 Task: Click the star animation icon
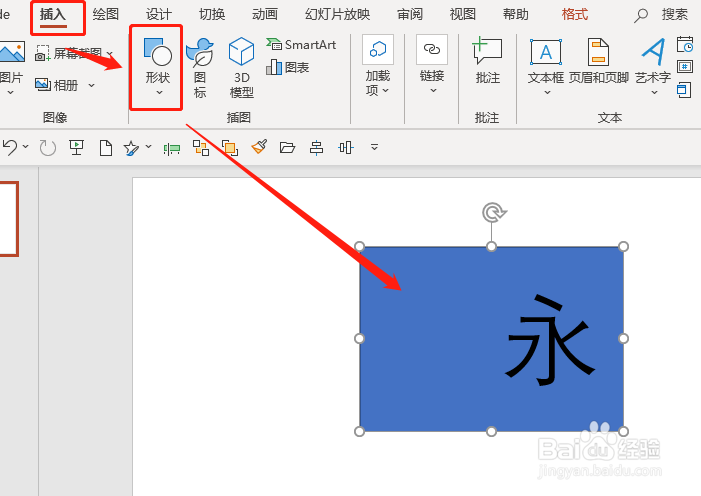pos(131,148)
